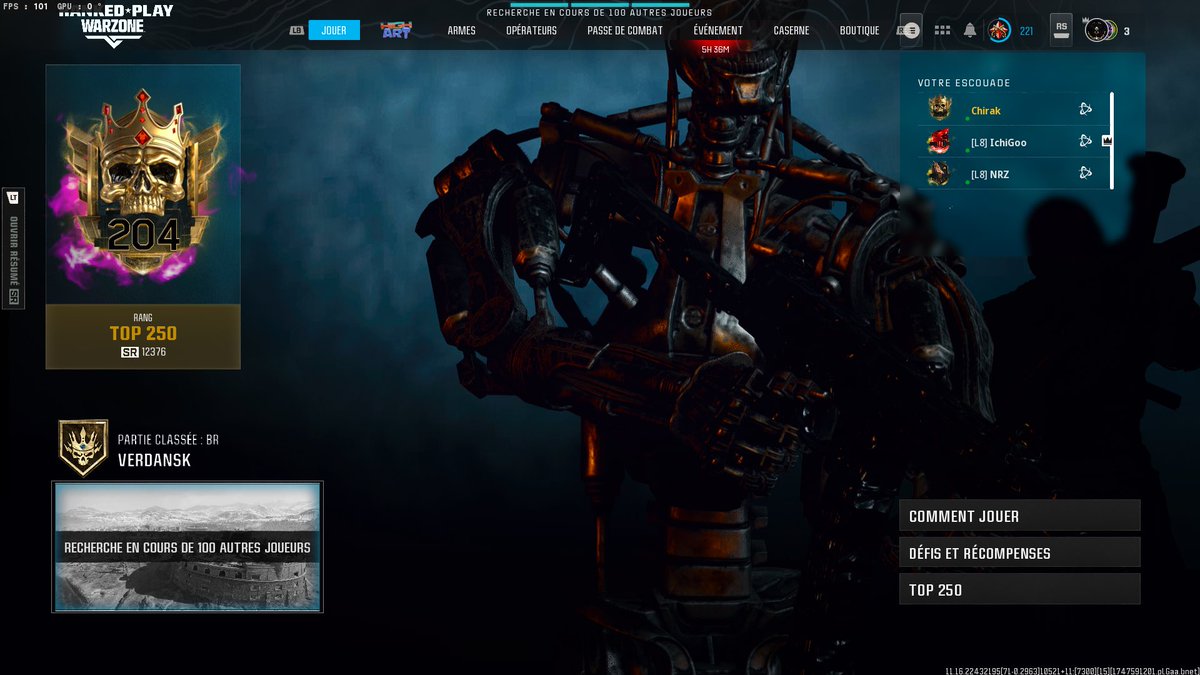Open the Armes tab
Image resolution: width=1200 pixels, height=675 pixels.
point(461,31)
